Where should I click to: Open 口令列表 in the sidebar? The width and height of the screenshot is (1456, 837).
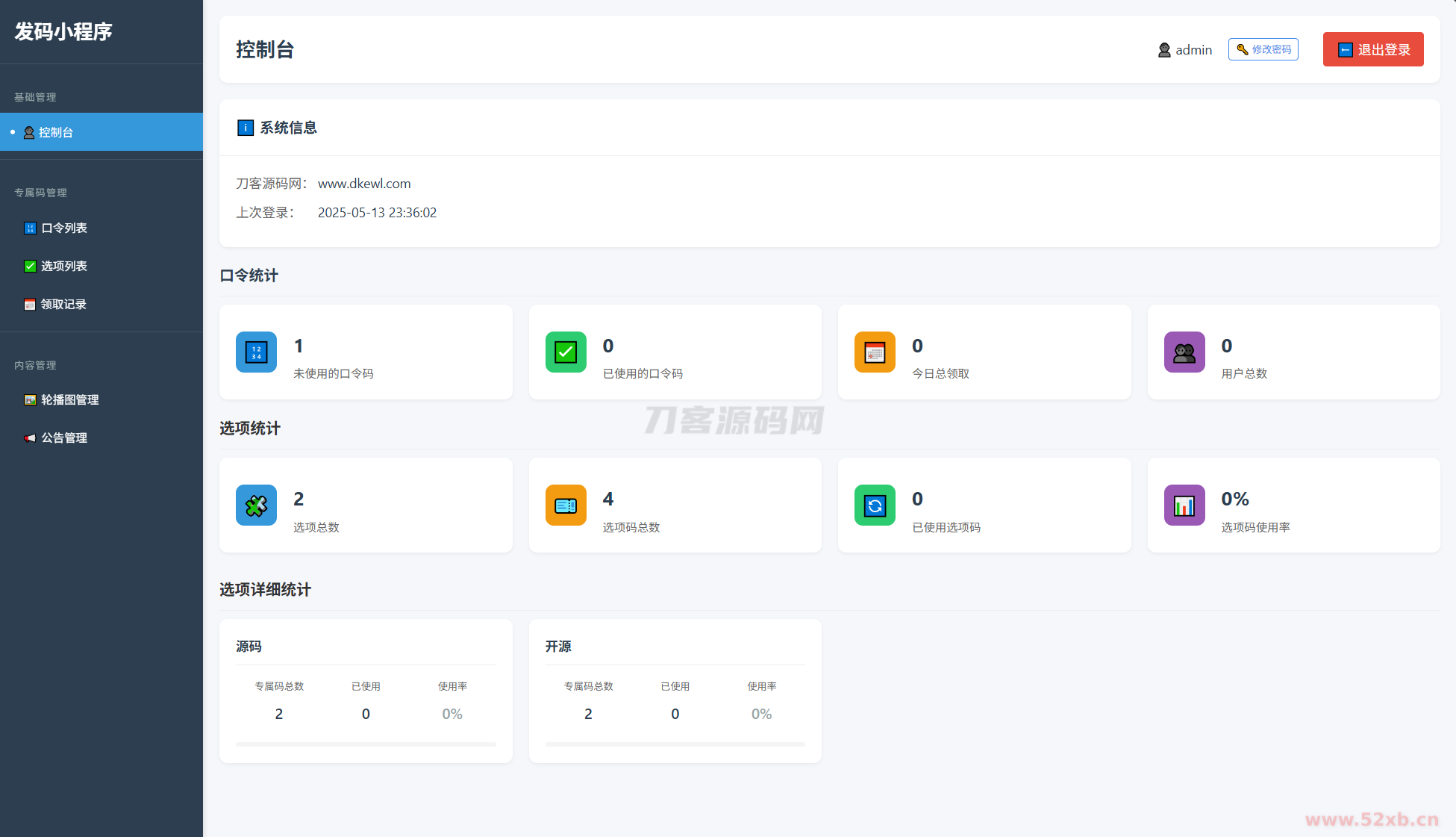(x=64, y=228)
